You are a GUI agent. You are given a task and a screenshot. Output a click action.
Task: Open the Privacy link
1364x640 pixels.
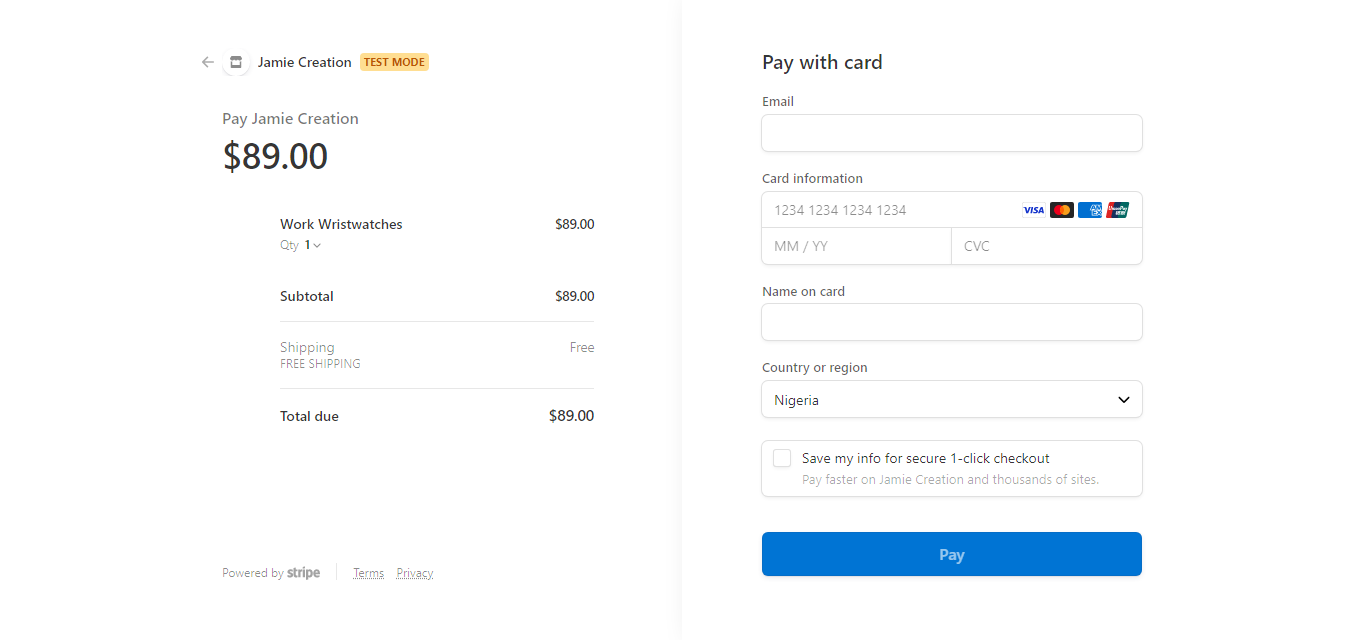[x=414, y=572]
